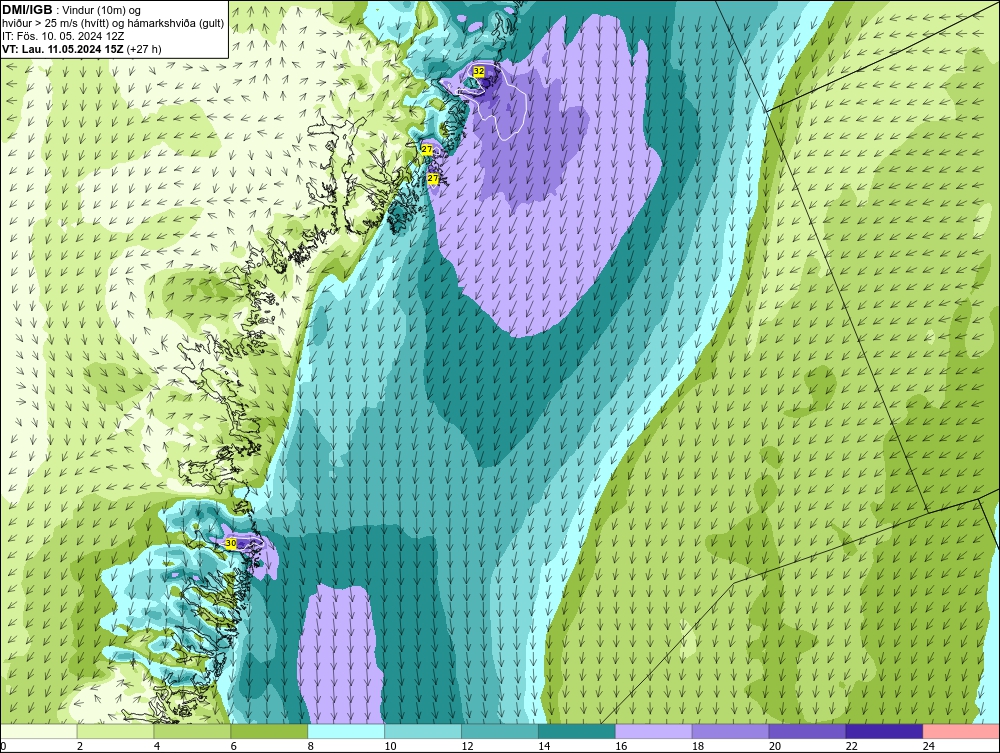Screen dimensions: 1000x753
Task: Click the northernmost yellow 27 gust label
Action: (x=427, y=149)
